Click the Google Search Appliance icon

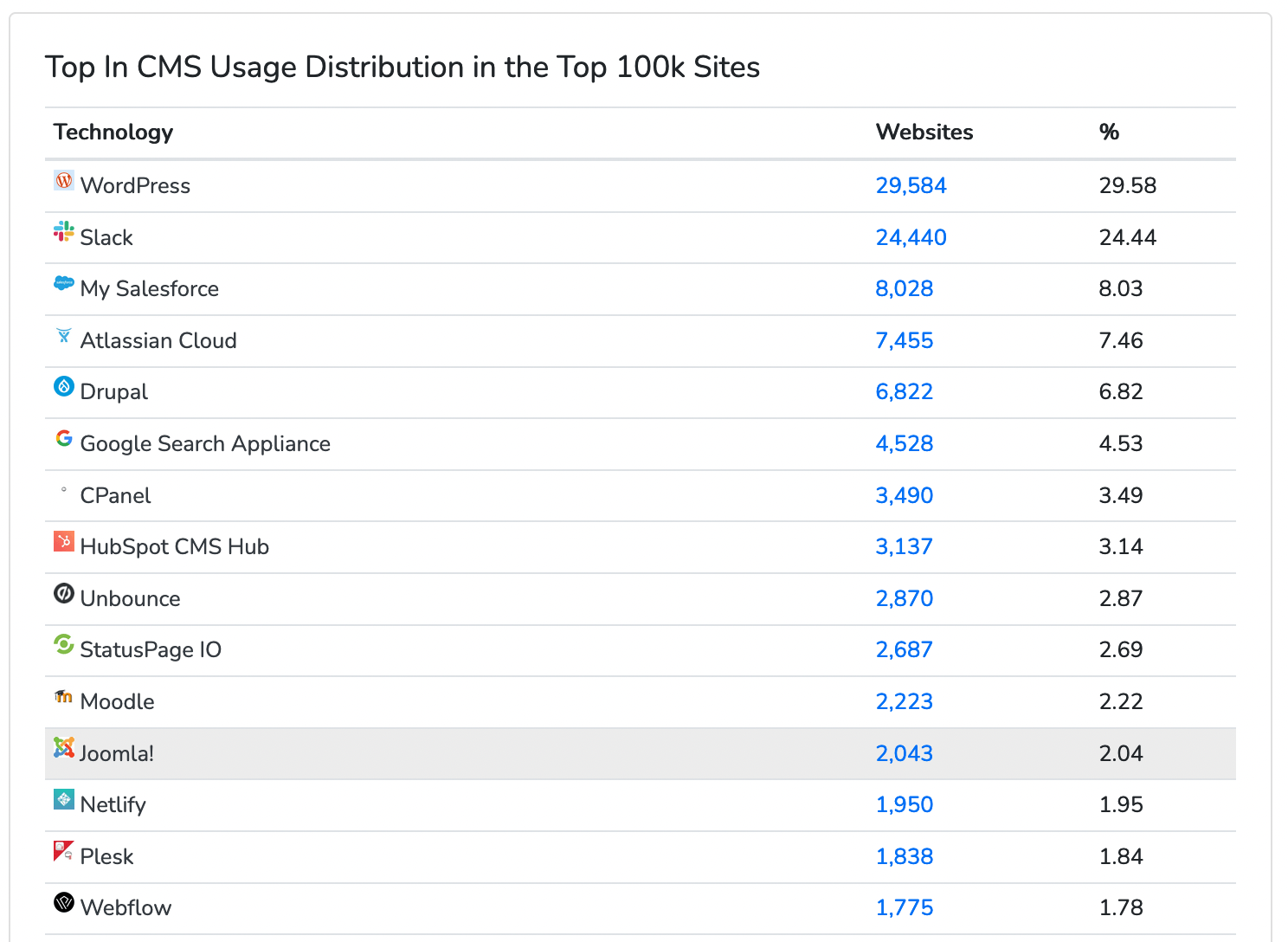[64, 438]
